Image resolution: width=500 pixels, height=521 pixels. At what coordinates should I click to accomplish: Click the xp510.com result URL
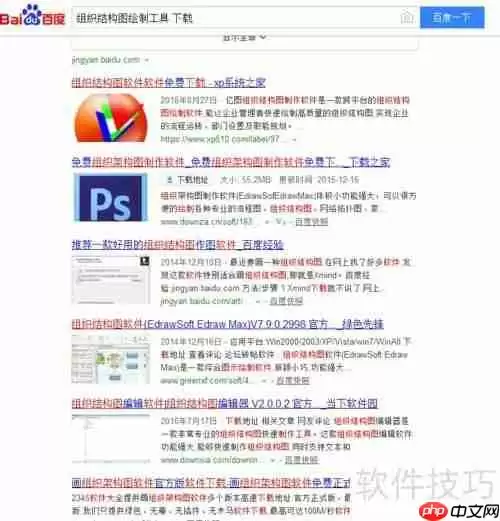pyautogui.click(x=224, y=139)
